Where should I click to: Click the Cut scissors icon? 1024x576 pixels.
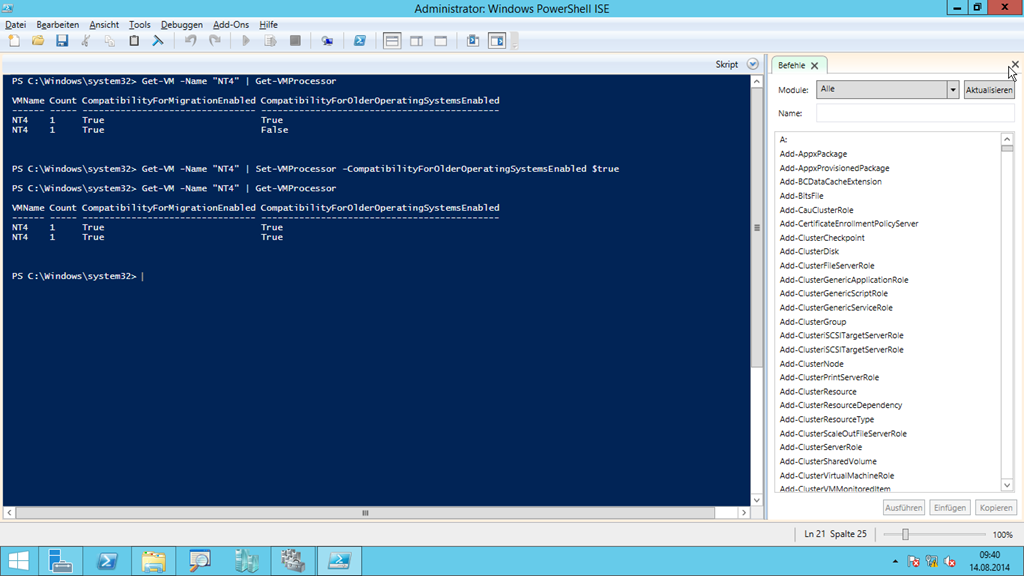point(86,41)
